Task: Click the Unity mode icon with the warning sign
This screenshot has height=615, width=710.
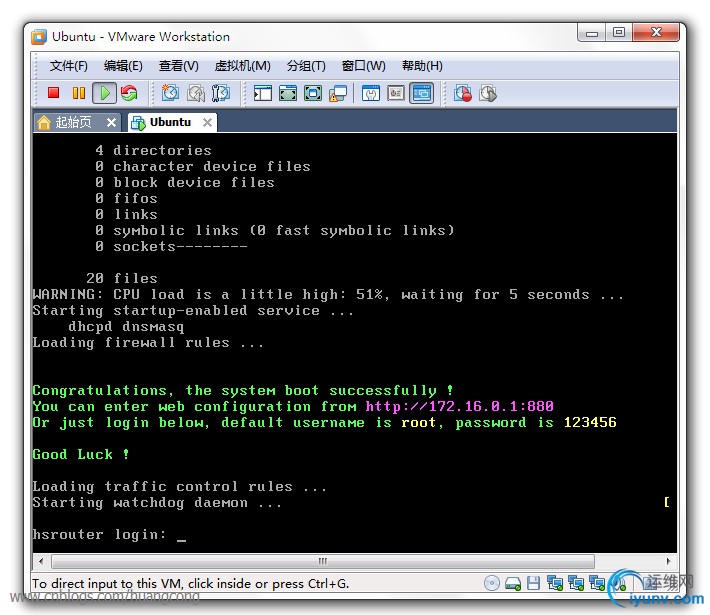Action: (x=338, y=94)
